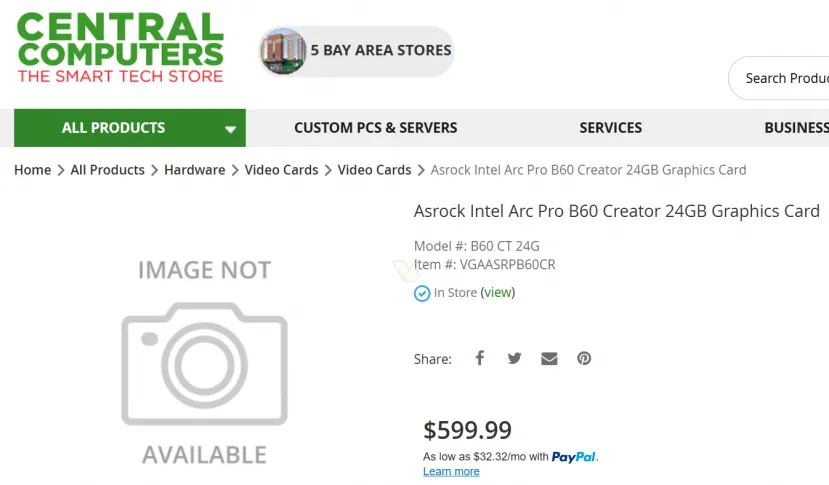Navigate to Hardware breadcrumb
Screen dimensions: 829x485
tap(194, 170)
